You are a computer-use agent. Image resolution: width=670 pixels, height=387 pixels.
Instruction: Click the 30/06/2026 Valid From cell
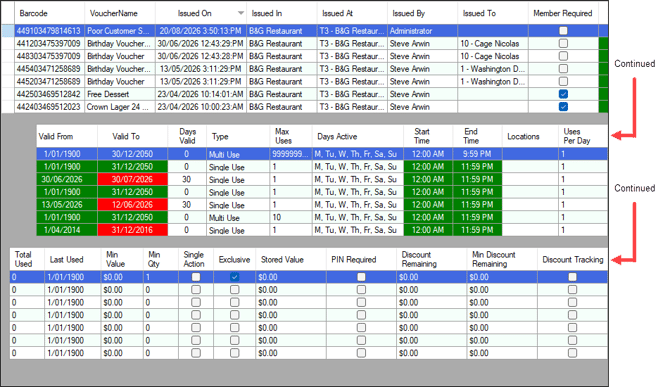pos(67,179)
